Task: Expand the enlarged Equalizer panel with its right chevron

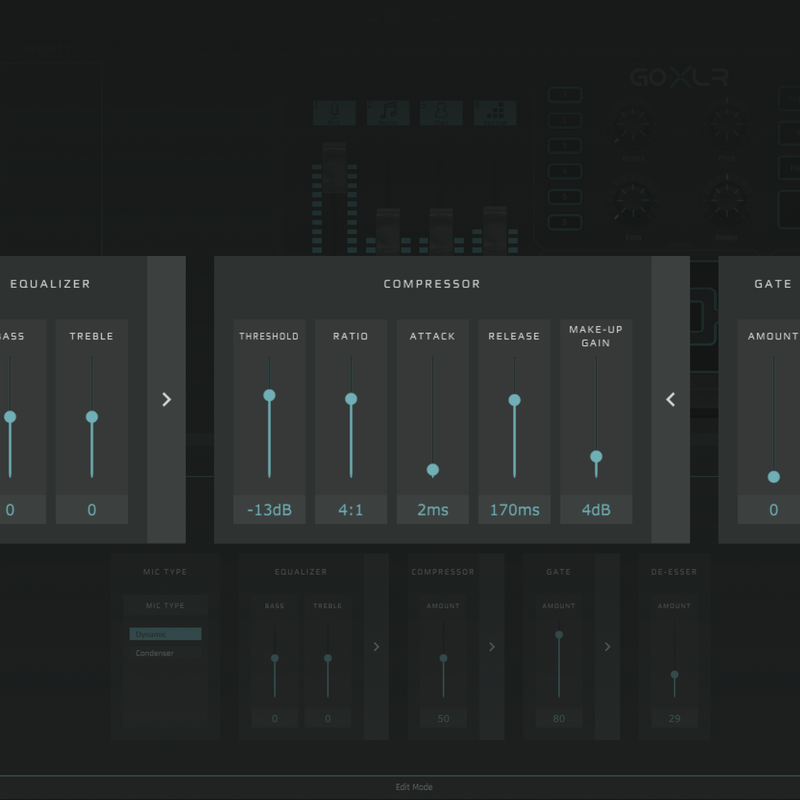Action: (166, 399)
